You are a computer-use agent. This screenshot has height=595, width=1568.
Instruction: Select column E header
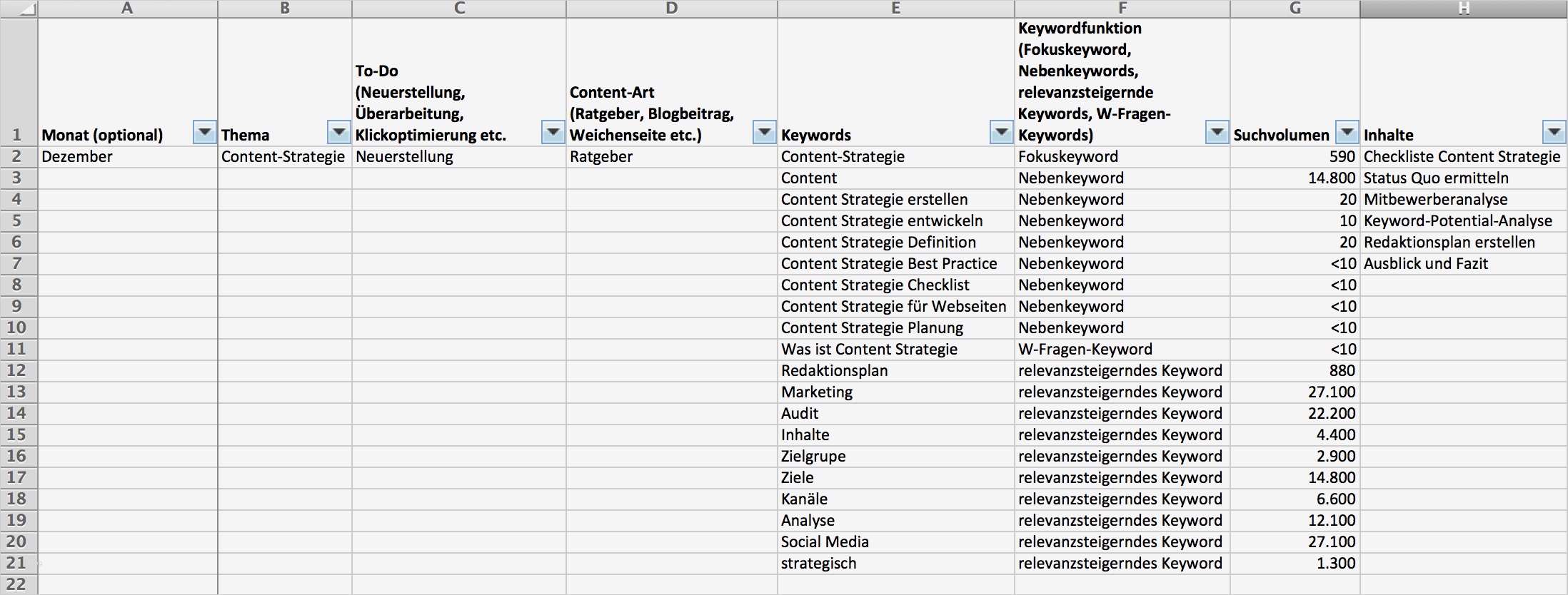point(895,9)
